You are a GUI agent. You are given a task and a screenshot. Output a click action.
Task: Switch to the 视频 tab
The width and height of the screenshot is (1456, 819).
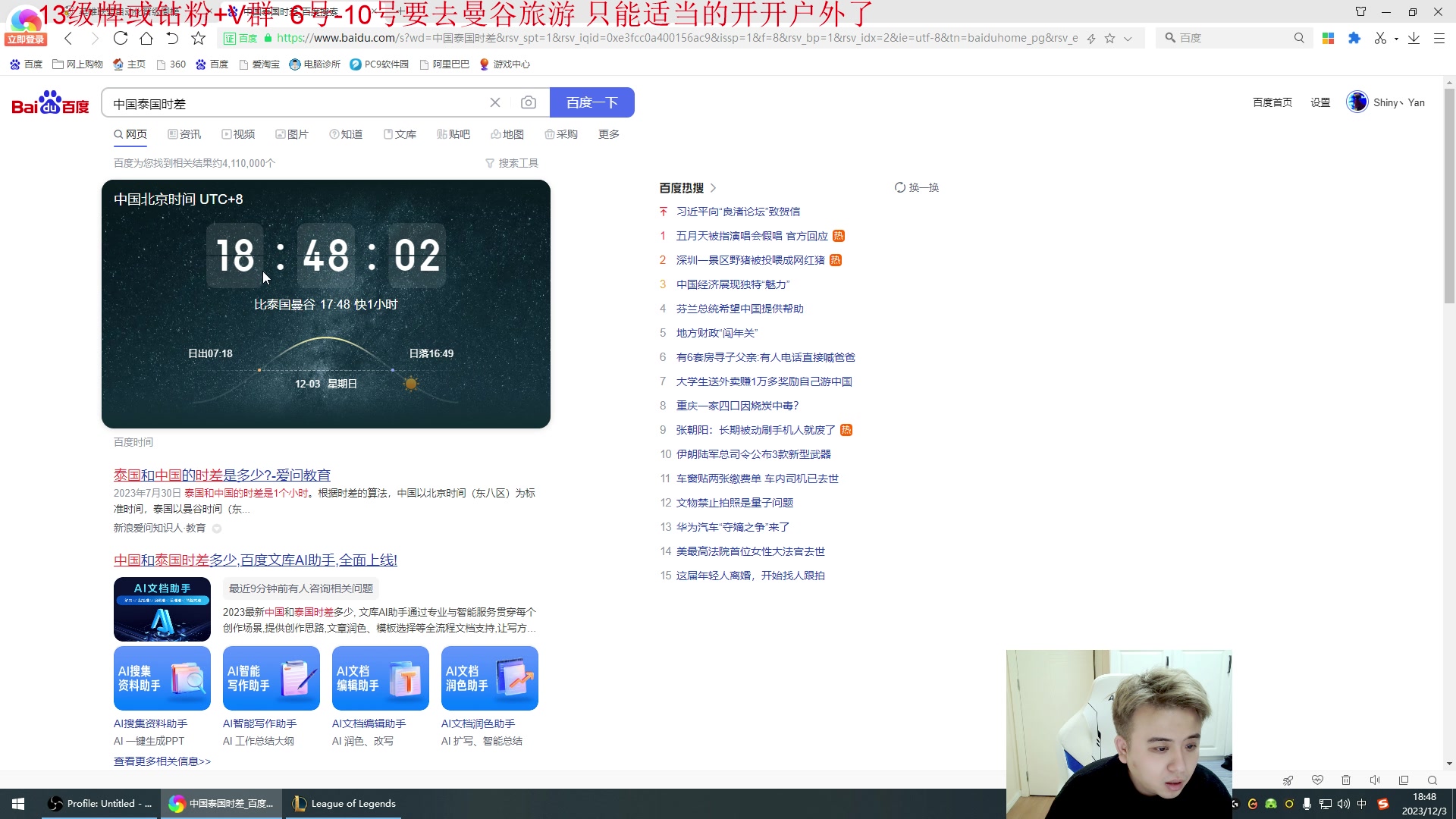pyautogui.click(x=238, y=134)
